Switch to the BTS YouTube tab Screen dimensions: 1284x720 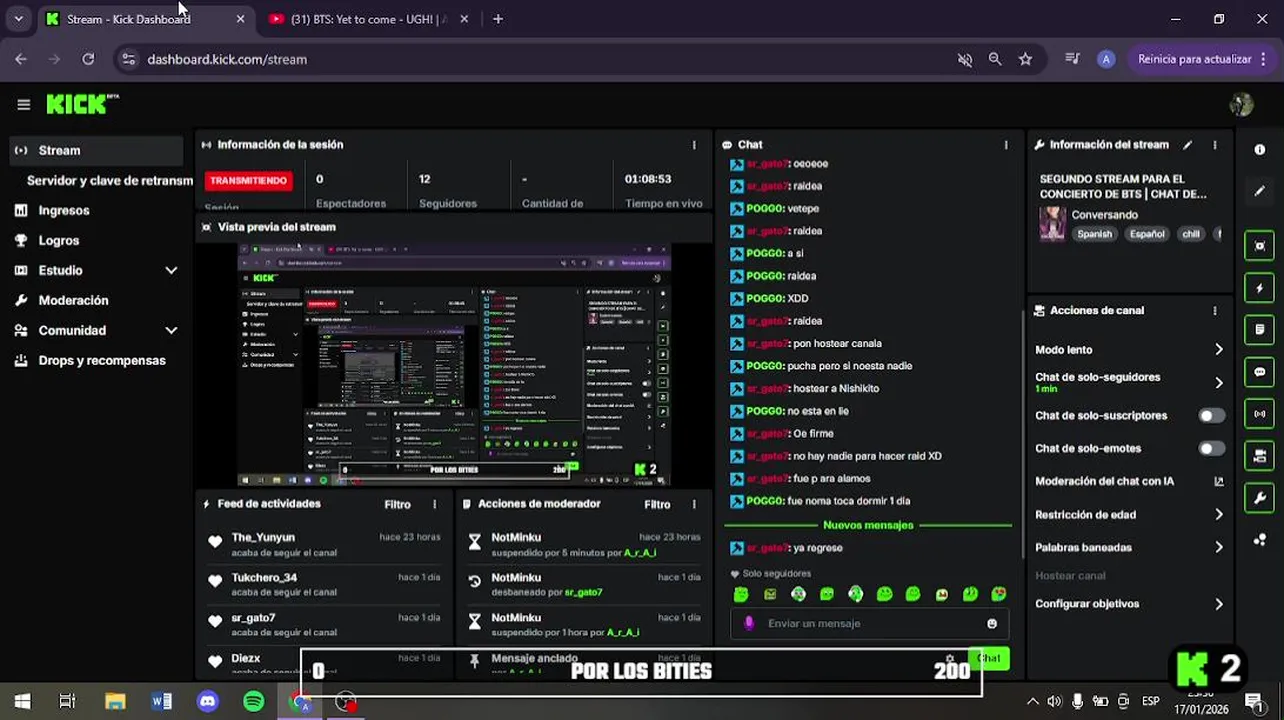coord(366,19)
